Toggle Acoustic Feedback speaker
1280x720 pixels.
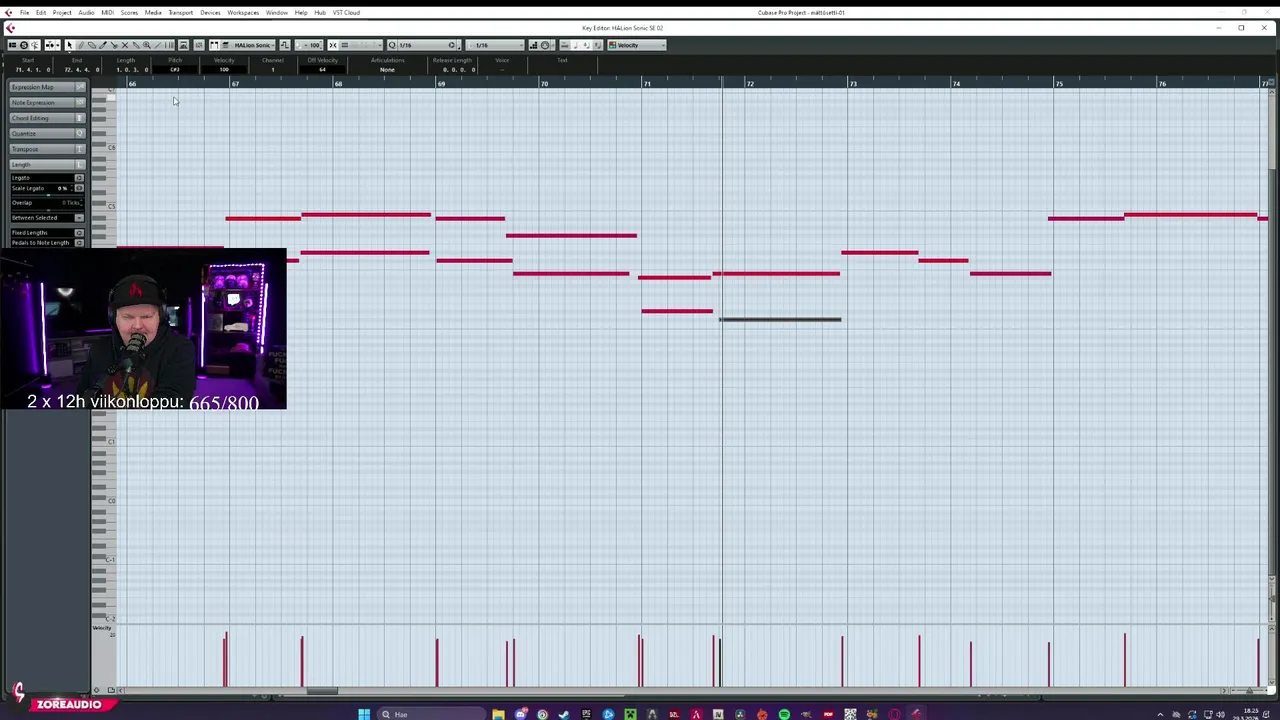pos(35,45)
